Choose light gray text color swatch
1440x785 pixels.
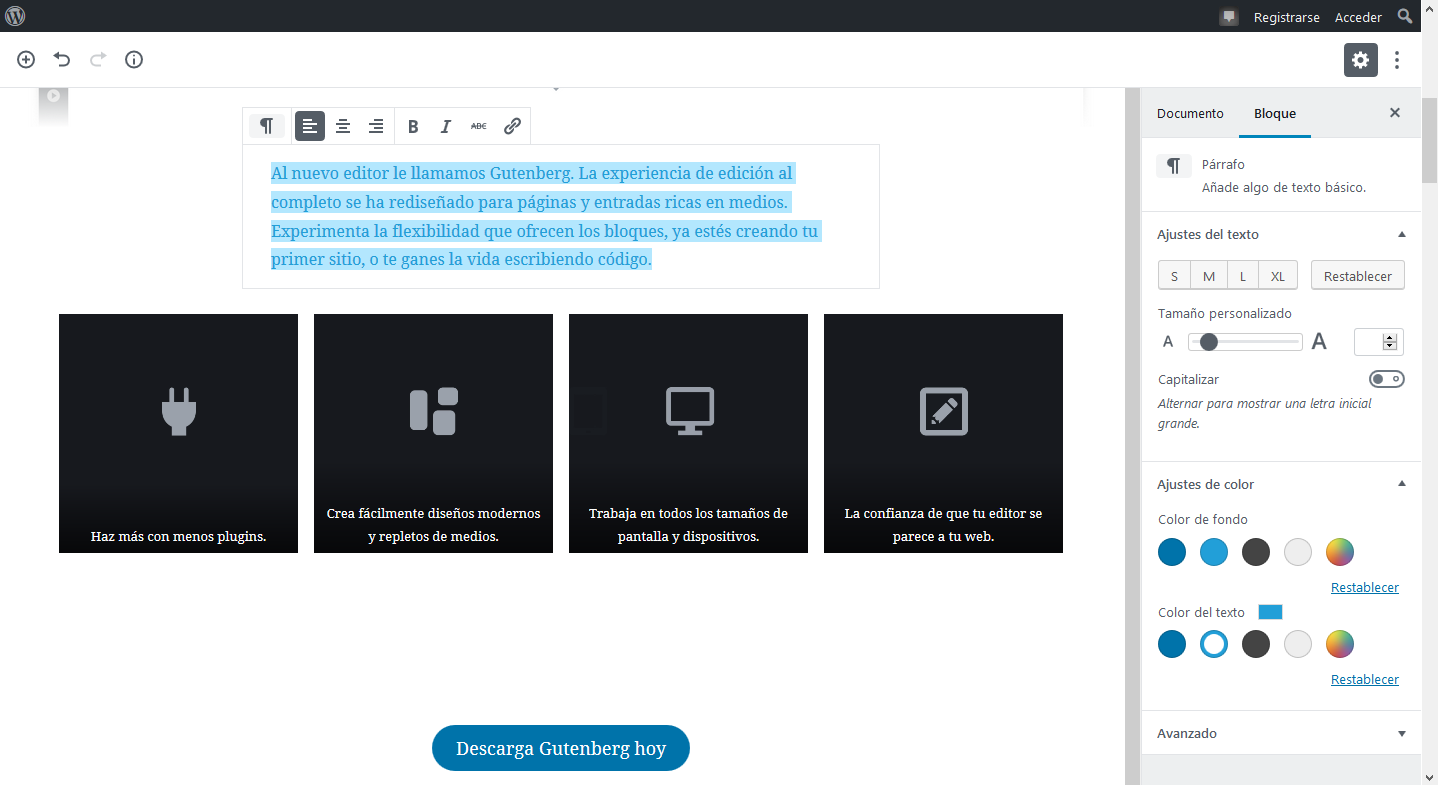tap(1298, 644)
